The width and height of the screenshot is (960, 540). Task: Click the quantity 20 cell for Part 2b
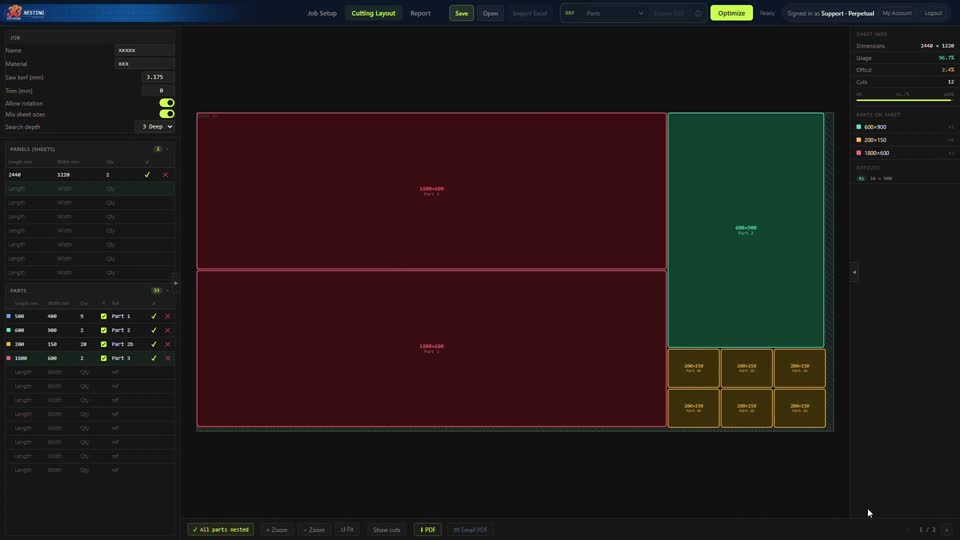[x=83, y=345]
